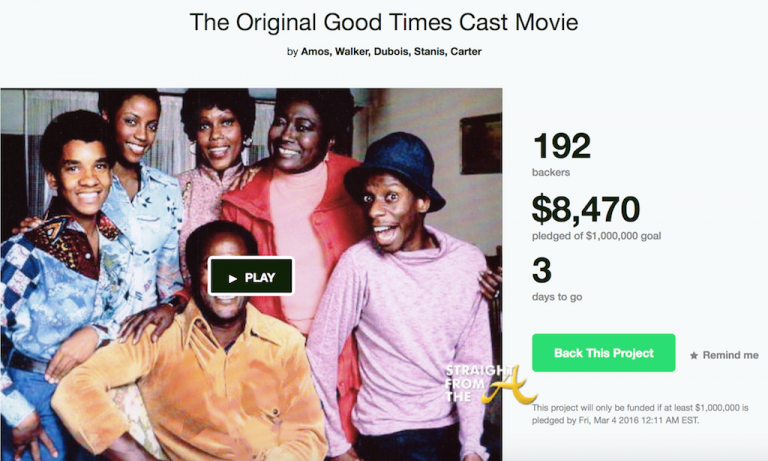
Task: Click the 3 days remaining number
Action: pos(541,273)
